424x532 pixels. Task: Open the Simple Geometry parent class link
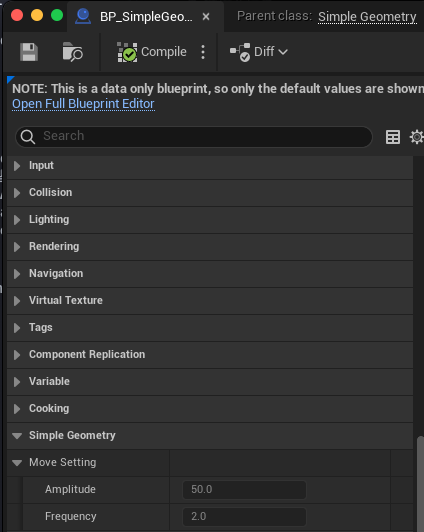pyautogui.click(x=367, y=17)
